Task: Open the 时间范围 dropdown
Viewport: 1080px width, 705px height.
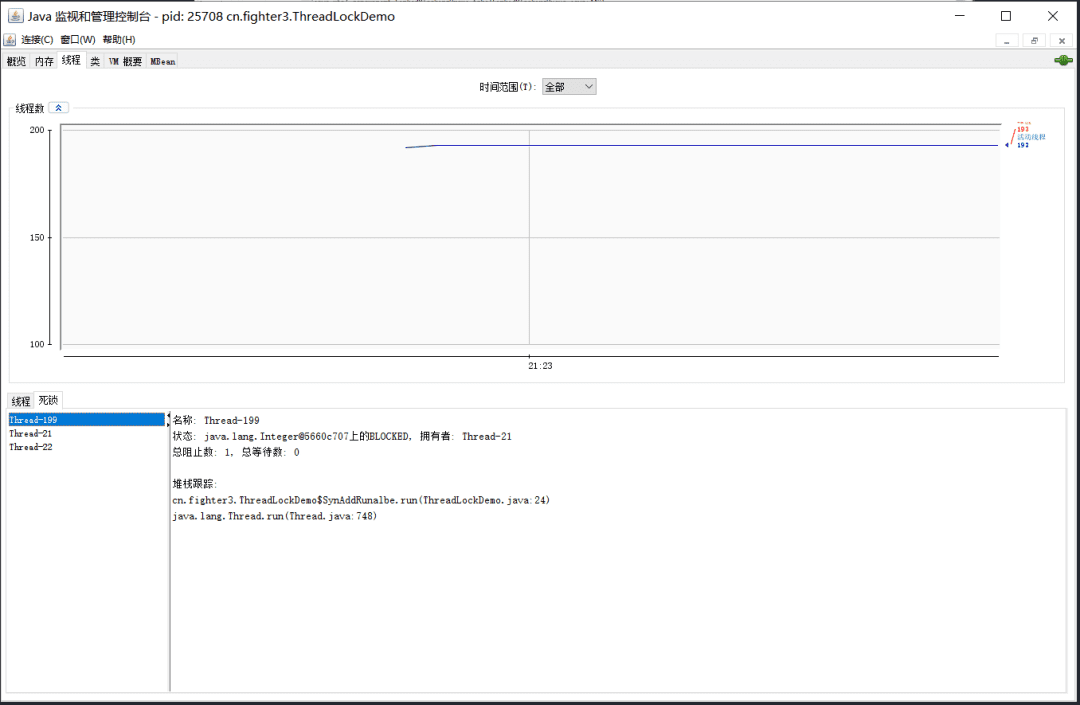Action: point(569,87)
